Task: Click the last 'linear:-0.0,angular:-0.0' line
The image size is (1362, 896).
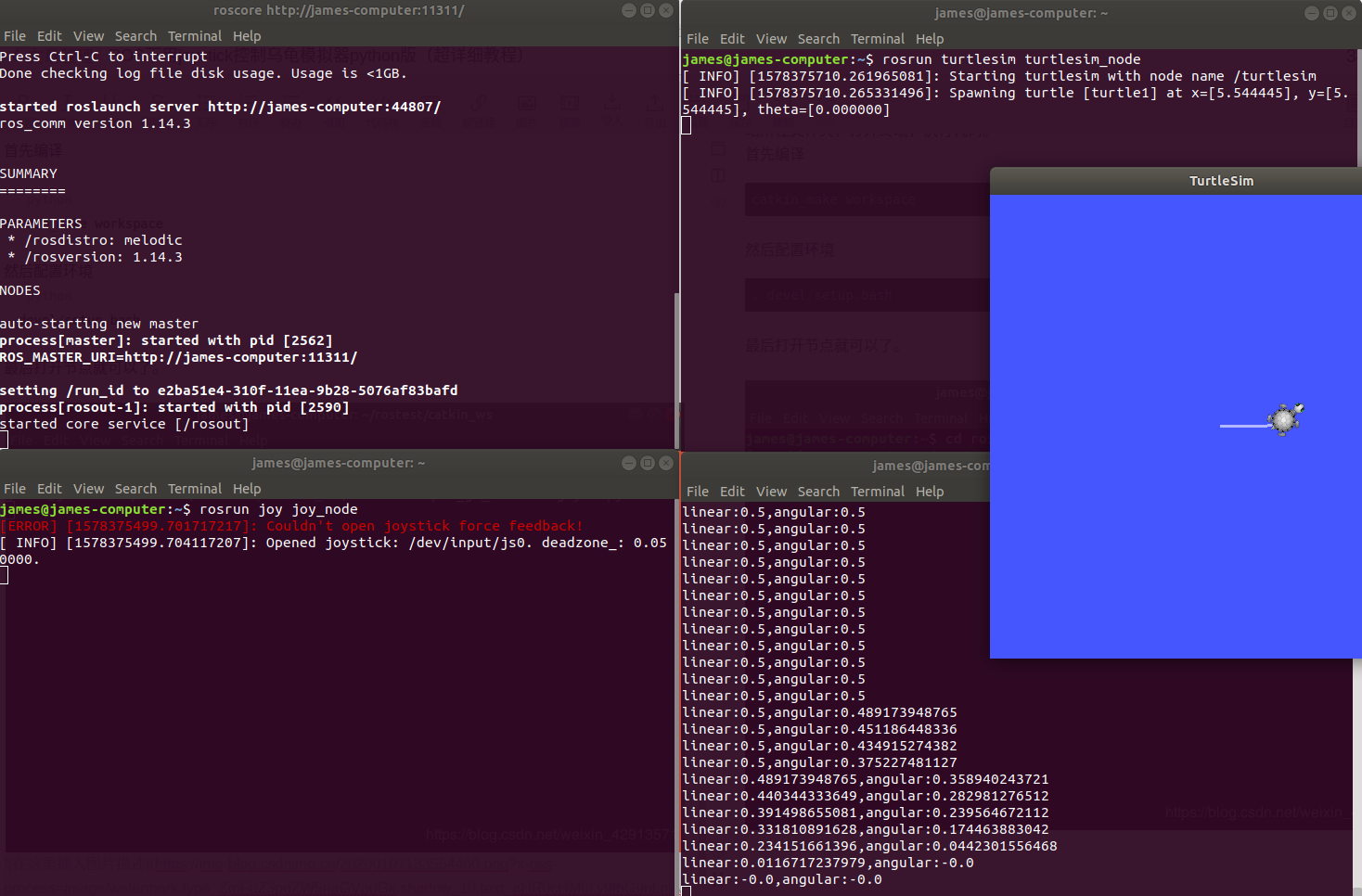Action: (782, 879)
